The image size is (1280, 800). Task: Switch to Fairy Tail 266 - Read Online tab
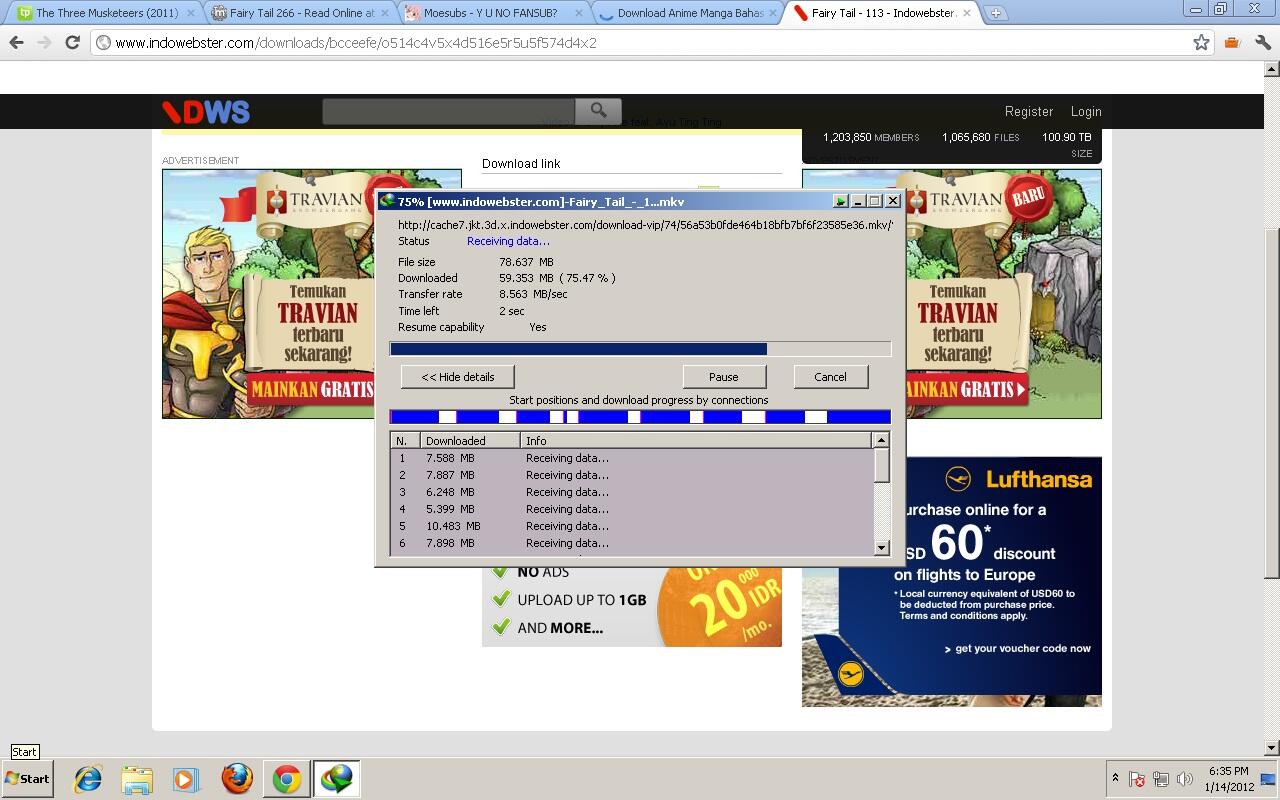tap(301, 13)
